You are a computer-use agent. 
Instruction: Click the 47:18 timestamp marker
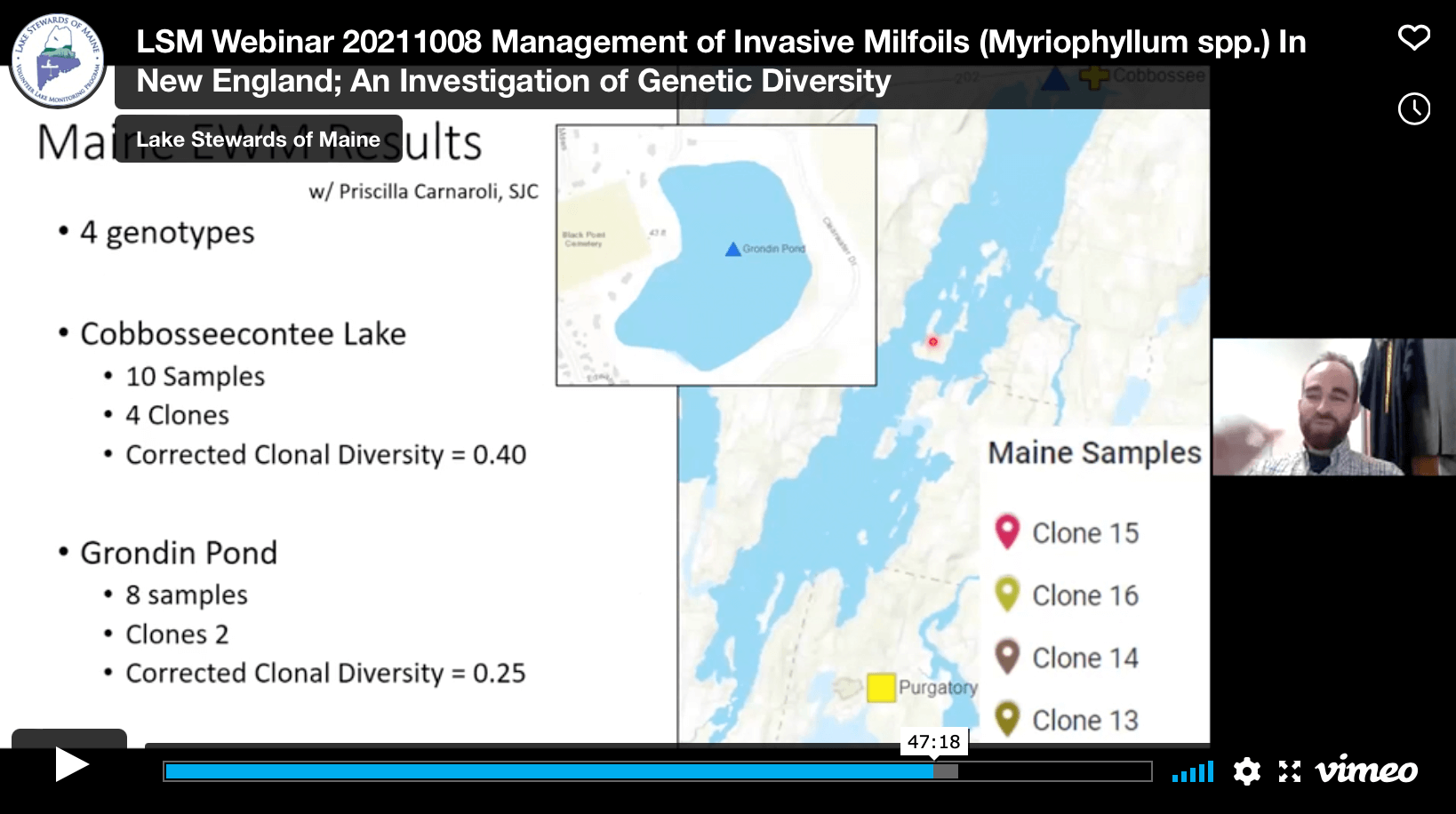tap(933, 742)
